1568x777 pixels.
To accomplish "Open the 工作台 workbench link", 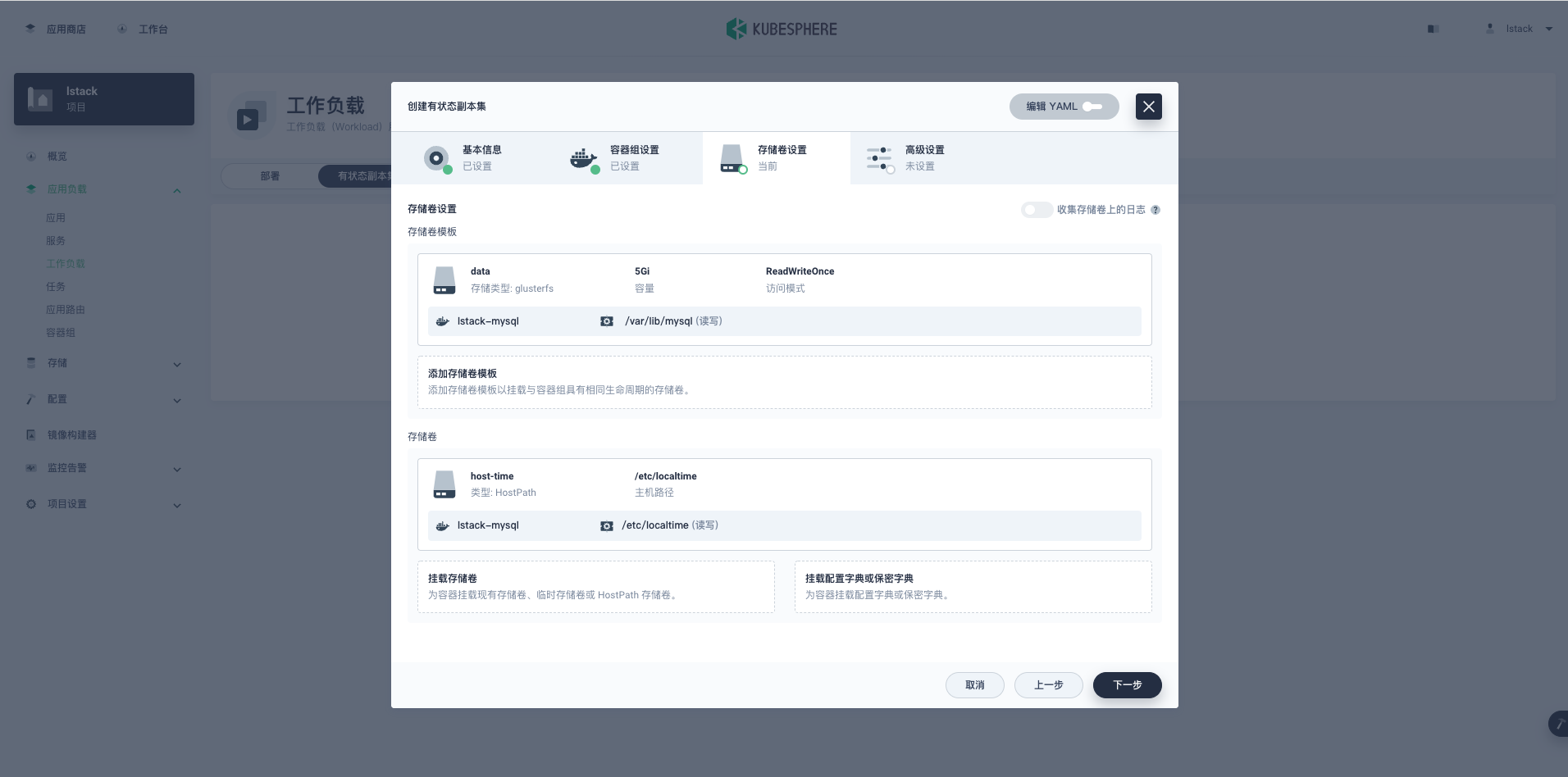I will click(153, 29).
